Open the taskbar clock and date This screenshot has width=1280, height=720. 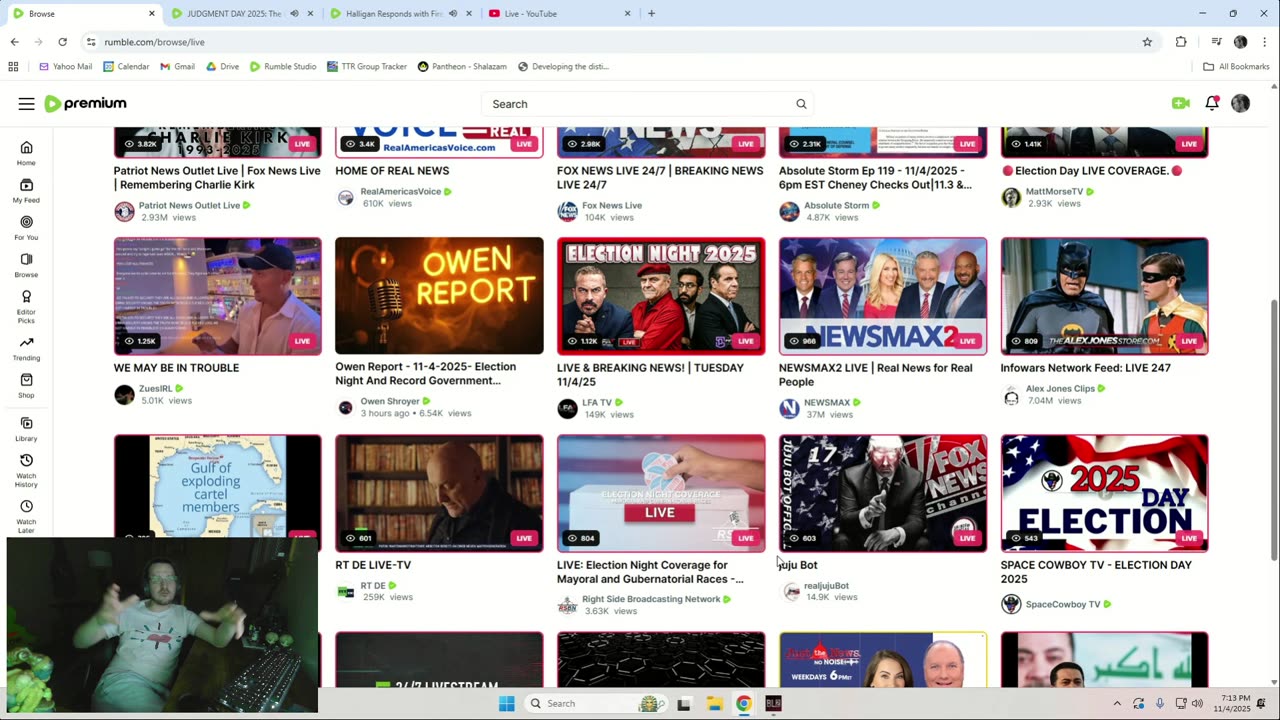click(x=1234, y=703)
